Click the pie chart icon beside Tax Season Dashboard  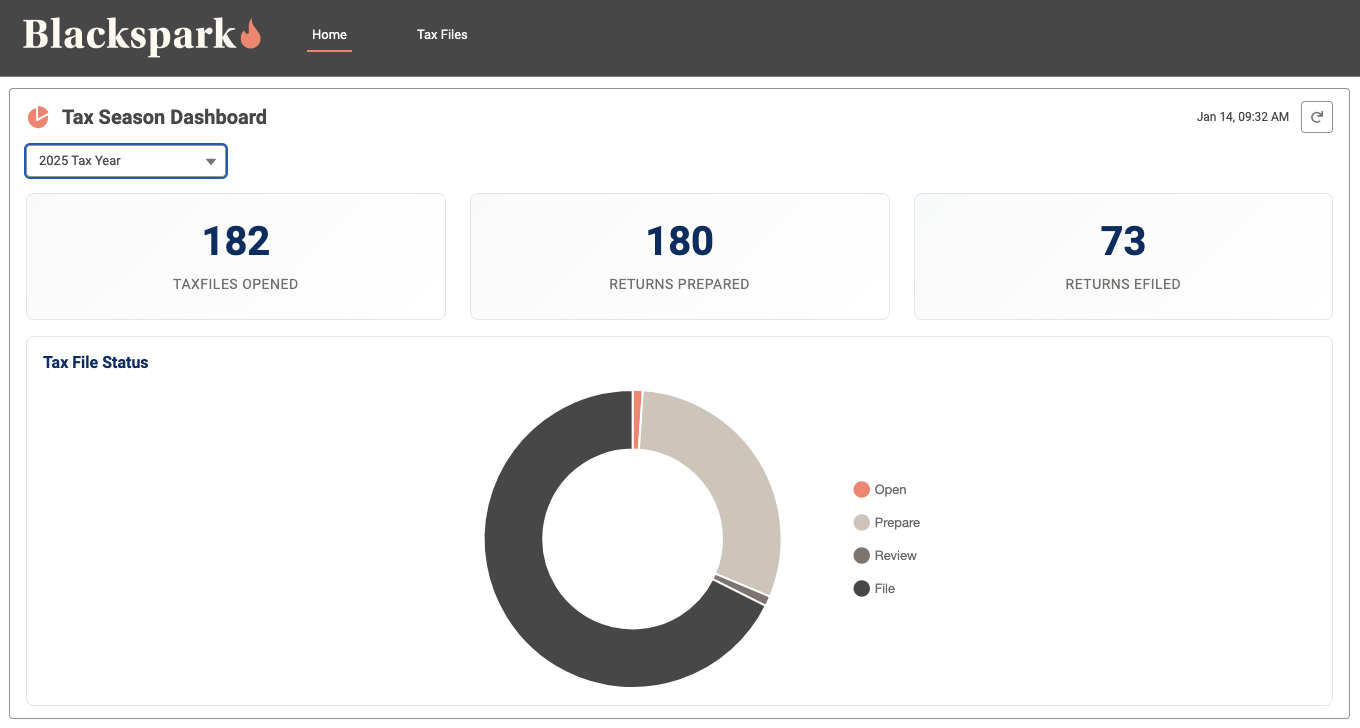click(37, 117)
